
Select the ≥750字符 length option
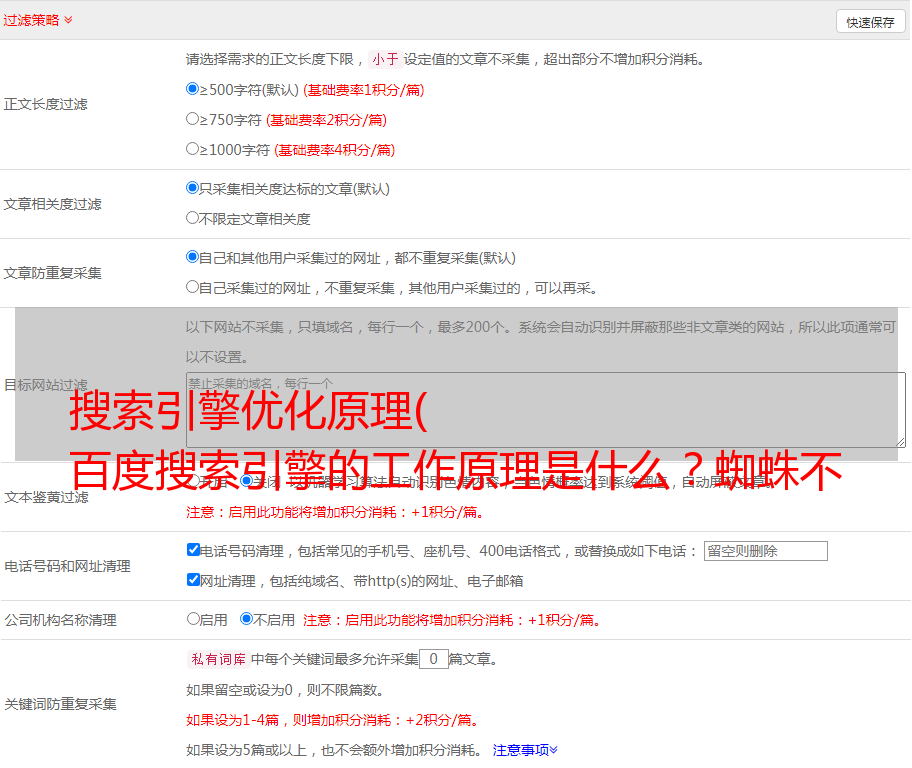point(193,119)
